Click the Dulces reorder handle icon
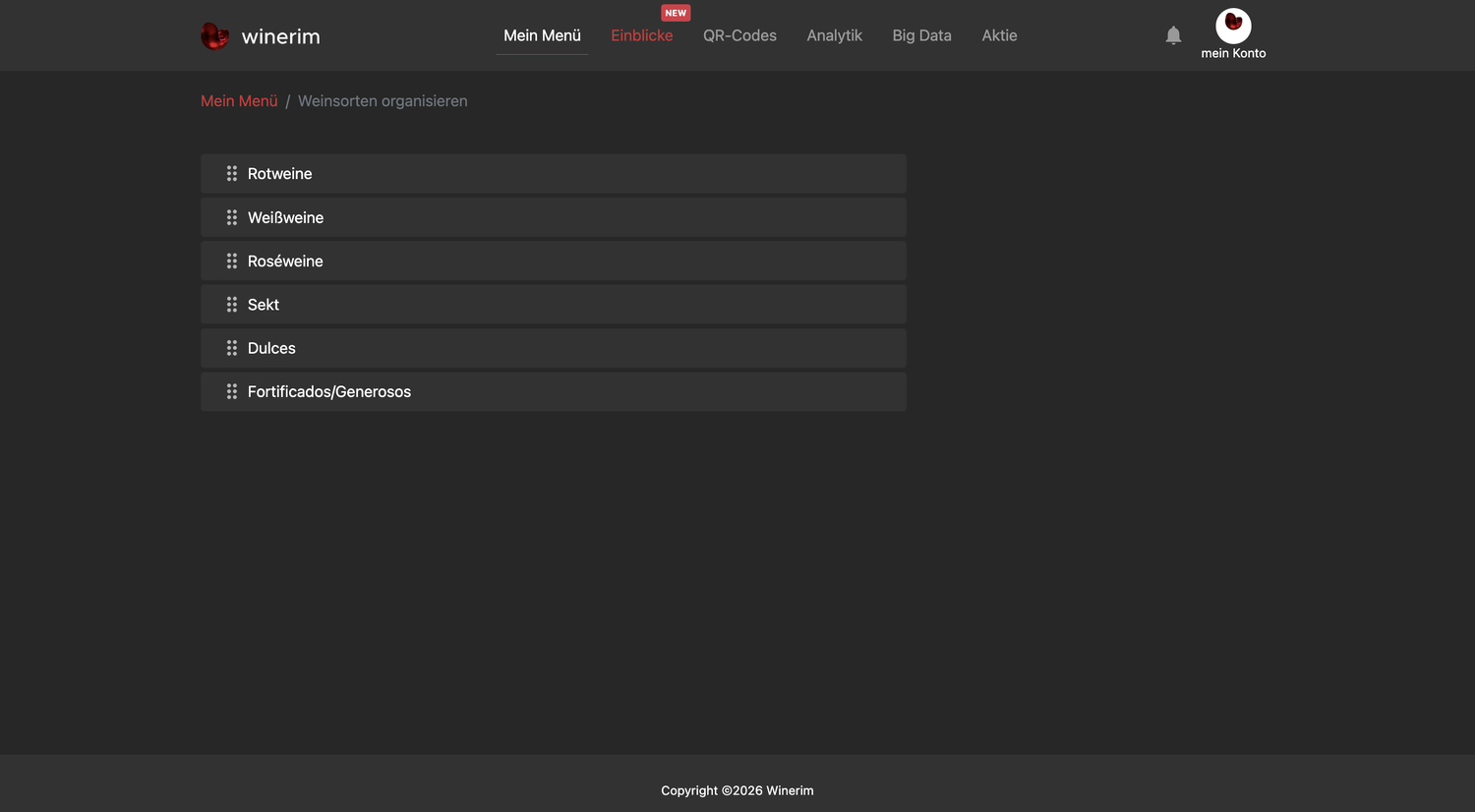Image resolution: width=1475 pixels, height=812 pixels. click(x=232, y=348)
